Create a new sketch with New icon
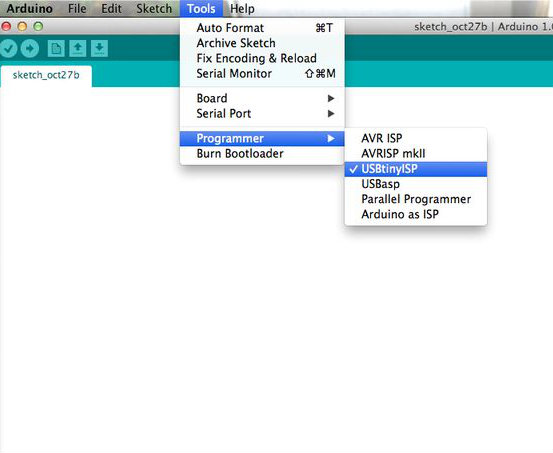 [x=56, y=48]
